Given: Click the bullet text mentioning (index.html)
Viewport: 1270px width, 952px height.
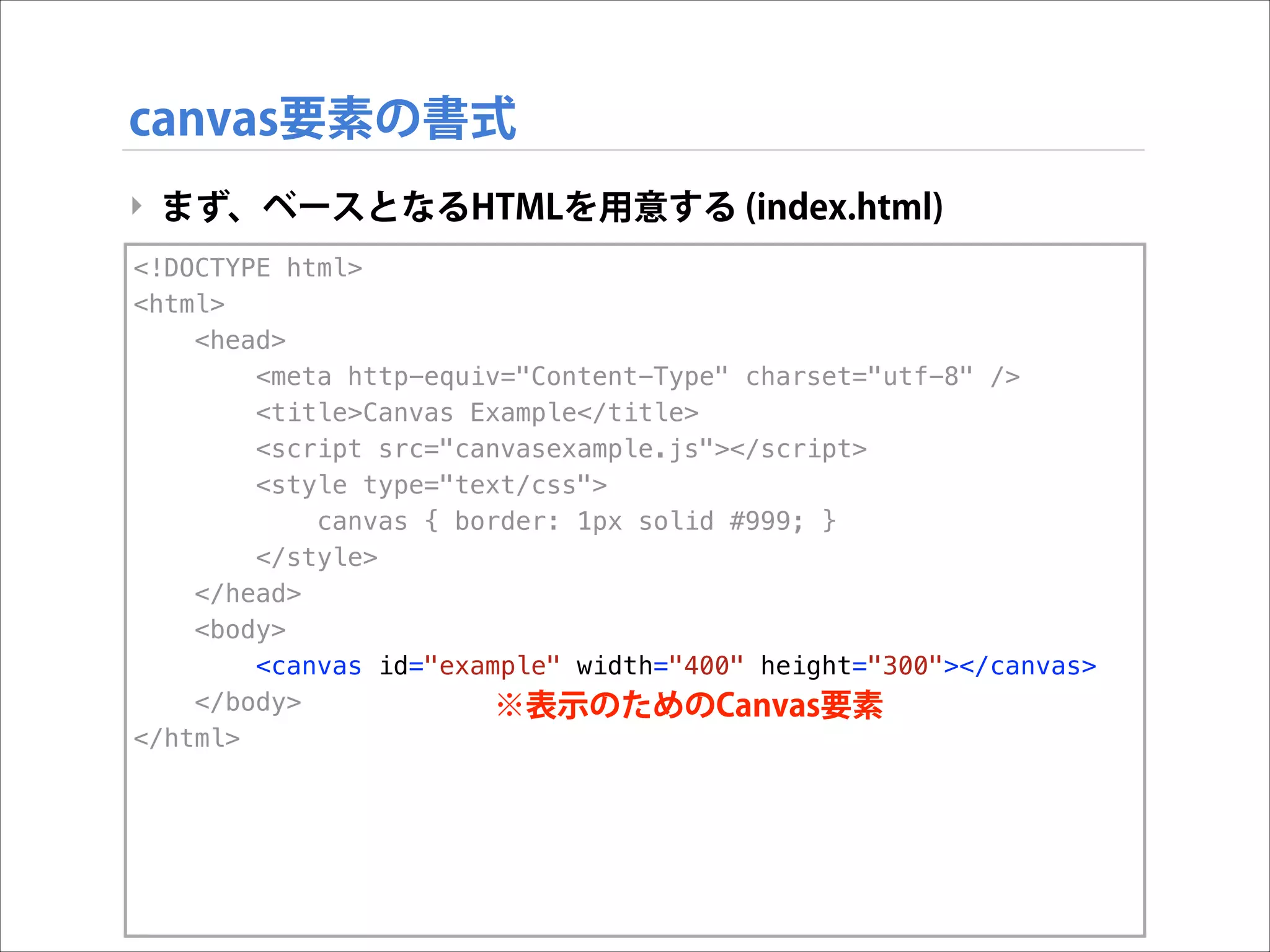Looking at the screenshot, I should (552, 206).
